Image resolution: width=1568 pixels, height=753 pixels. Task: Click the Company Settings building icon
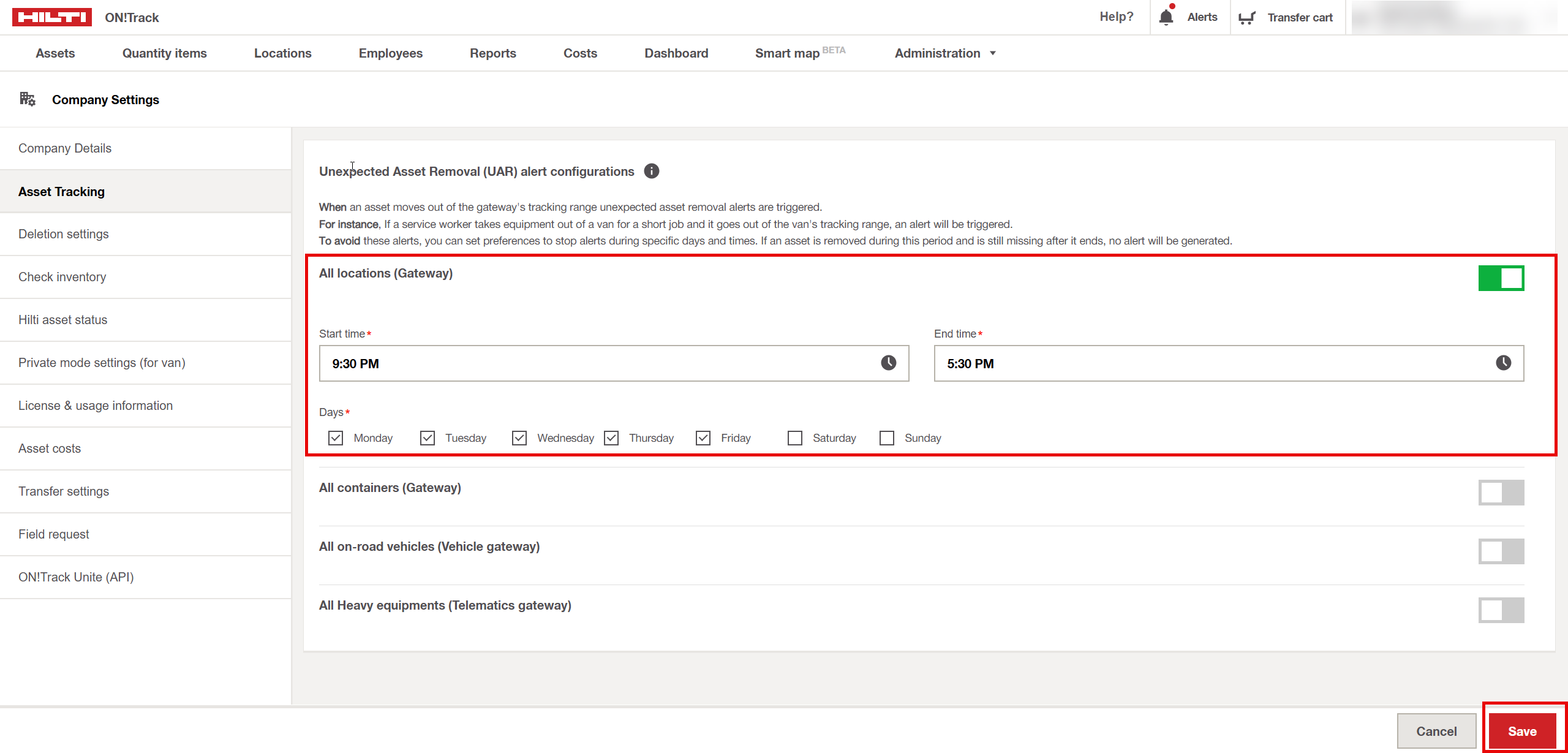click(x=28, y=99)
